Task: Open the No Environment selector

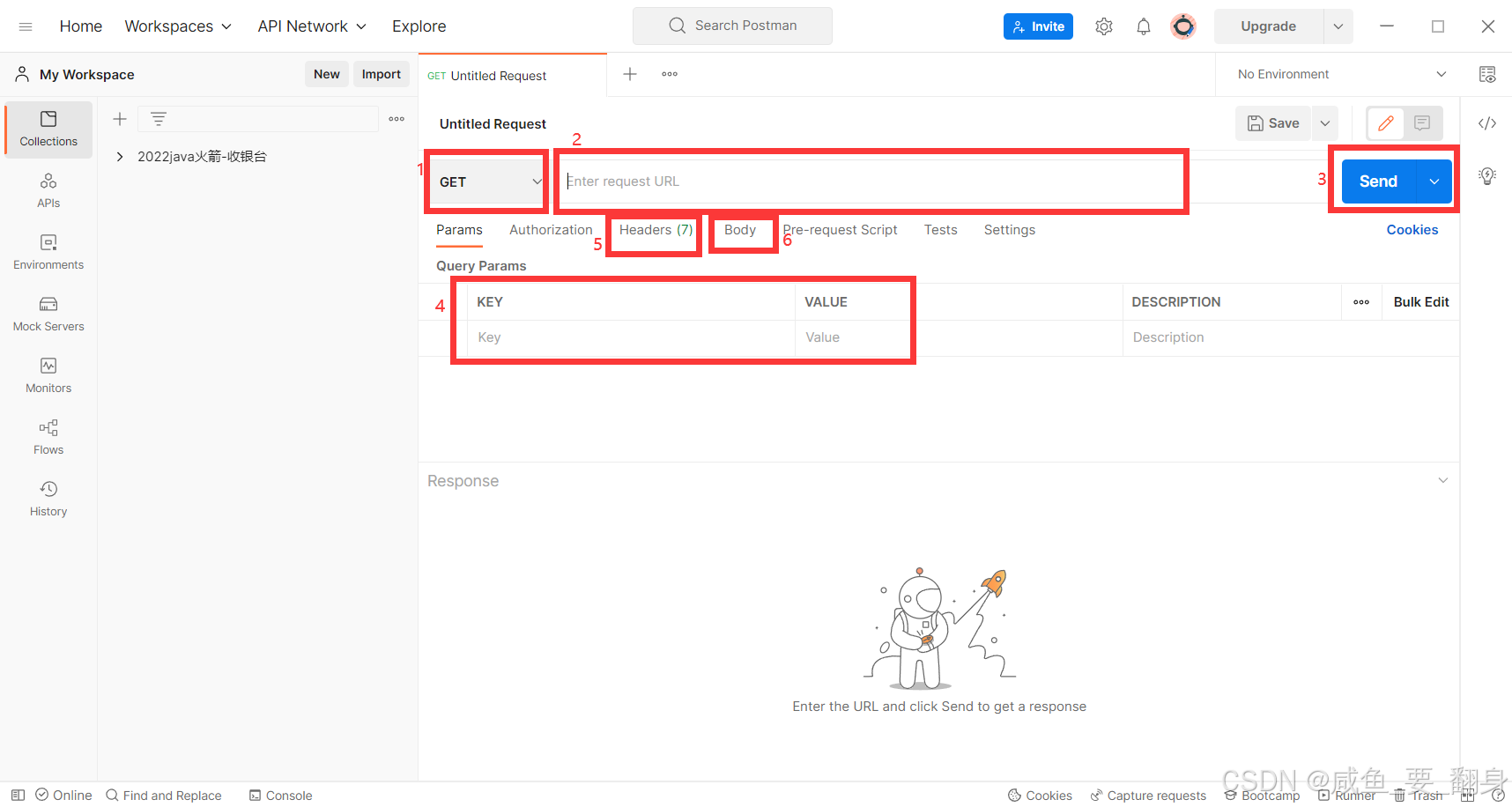Action: pos(1342,74)
